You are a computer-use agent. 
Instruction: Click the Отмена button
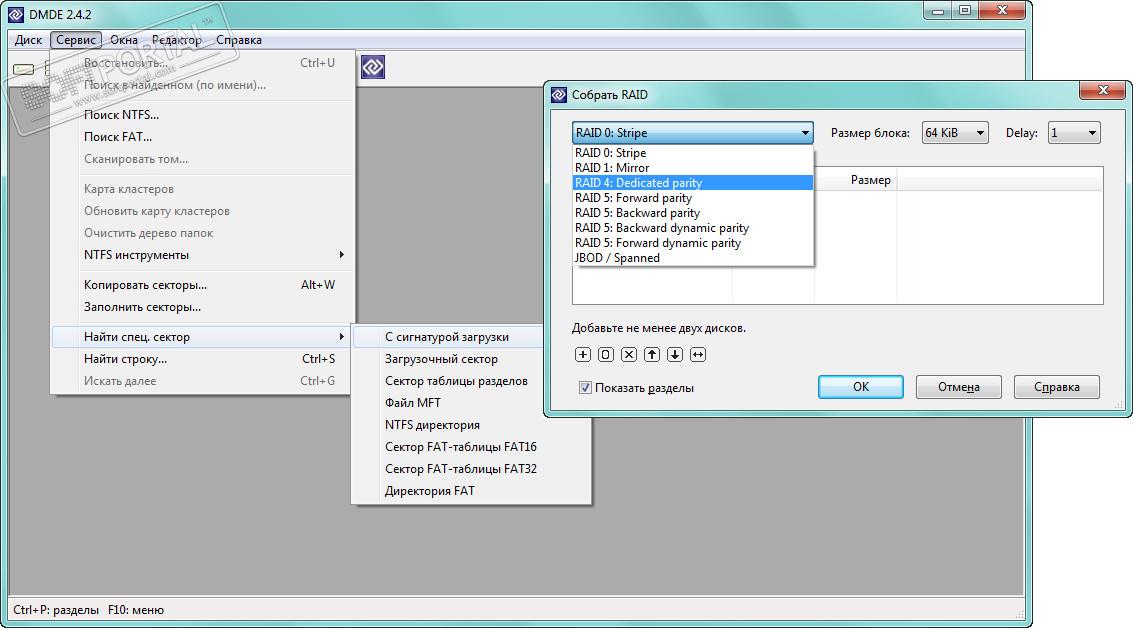click(x=959, y=387)
